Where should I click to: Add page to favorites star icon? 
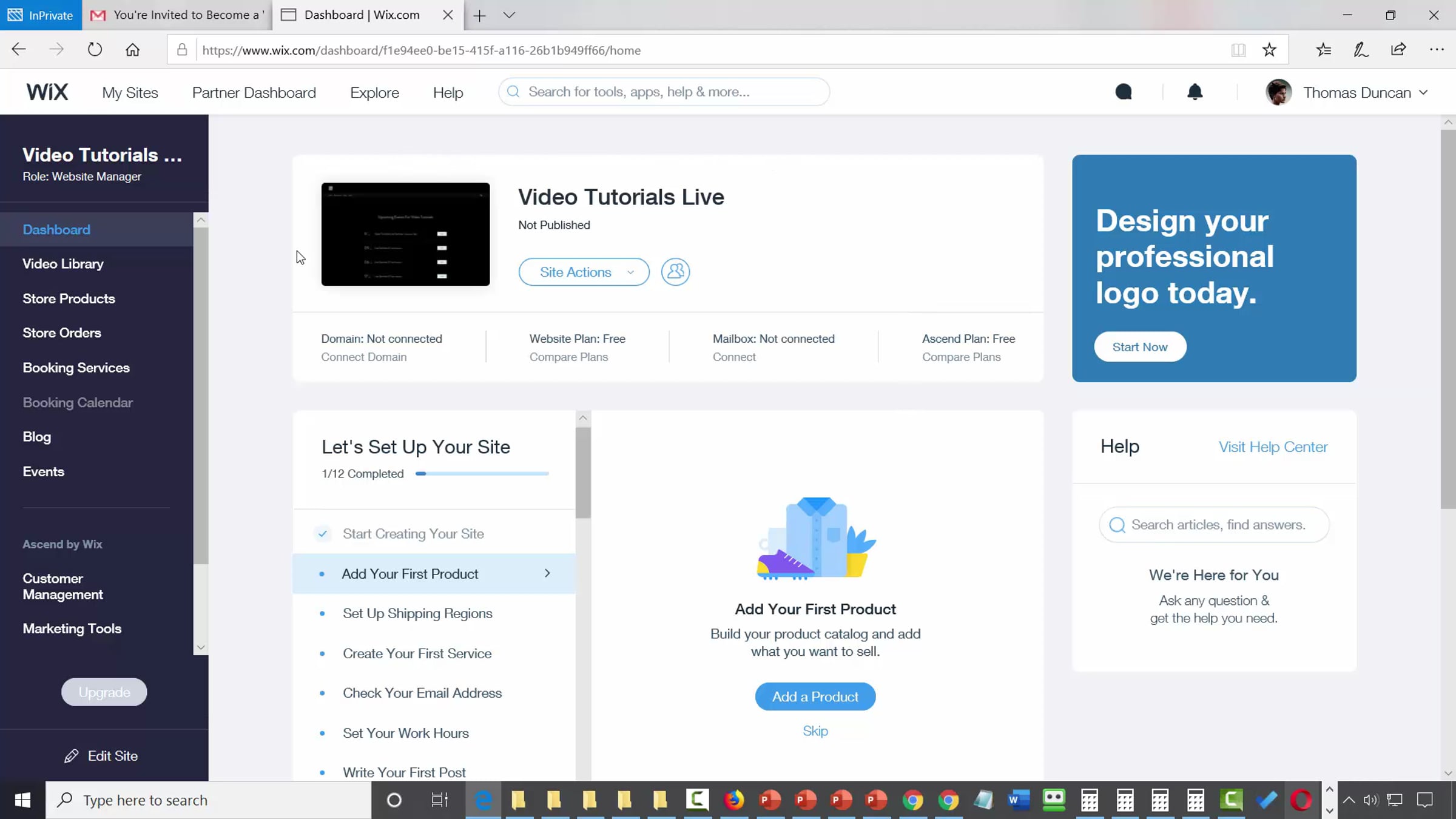[x=1269, y=50]
